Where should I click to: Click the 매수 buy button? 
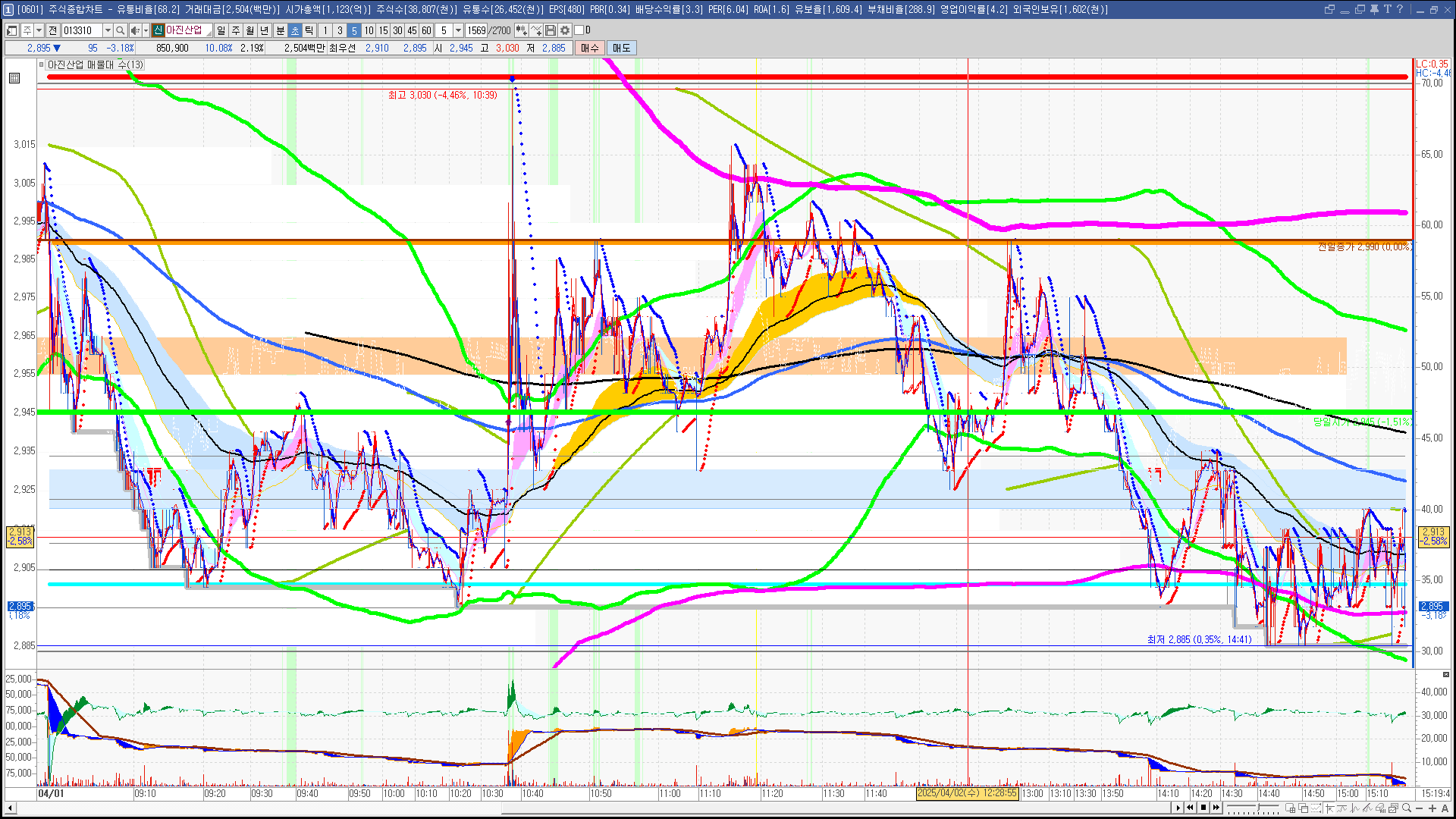click(589, 48)
